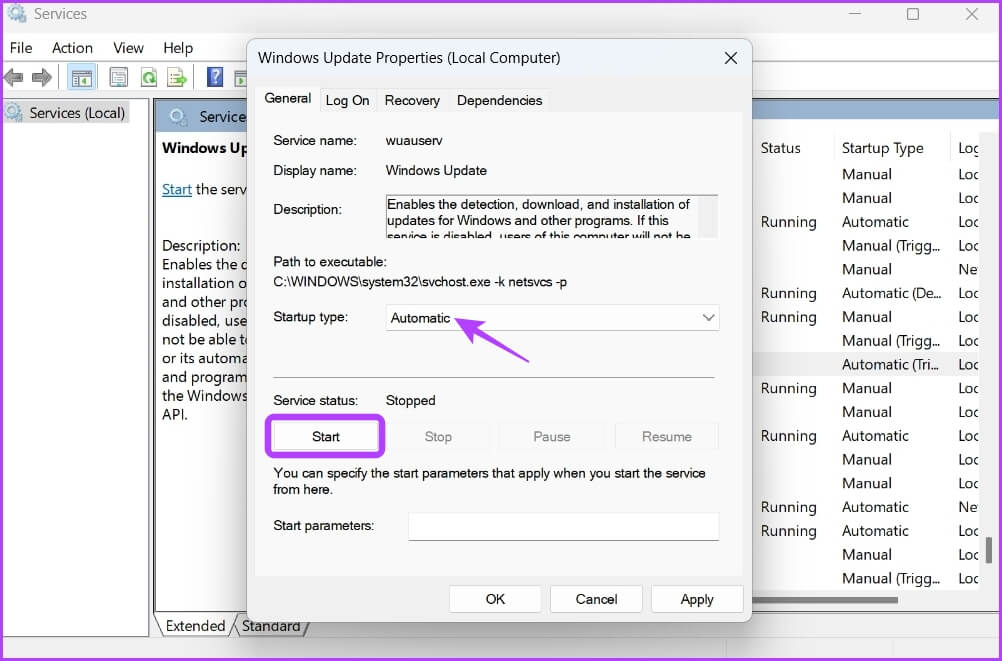Click the green Refresh toolbar icon
The image size is (1002, 661).
pos(149,78)
